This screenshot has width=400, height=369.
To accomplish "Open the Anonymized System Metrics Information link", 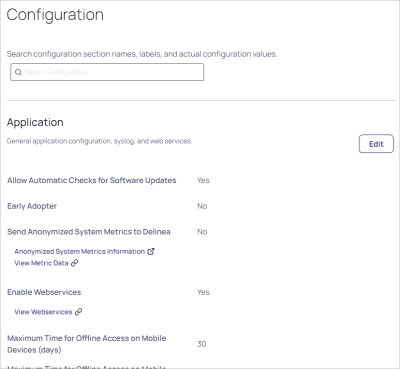I will click(80, 251).
